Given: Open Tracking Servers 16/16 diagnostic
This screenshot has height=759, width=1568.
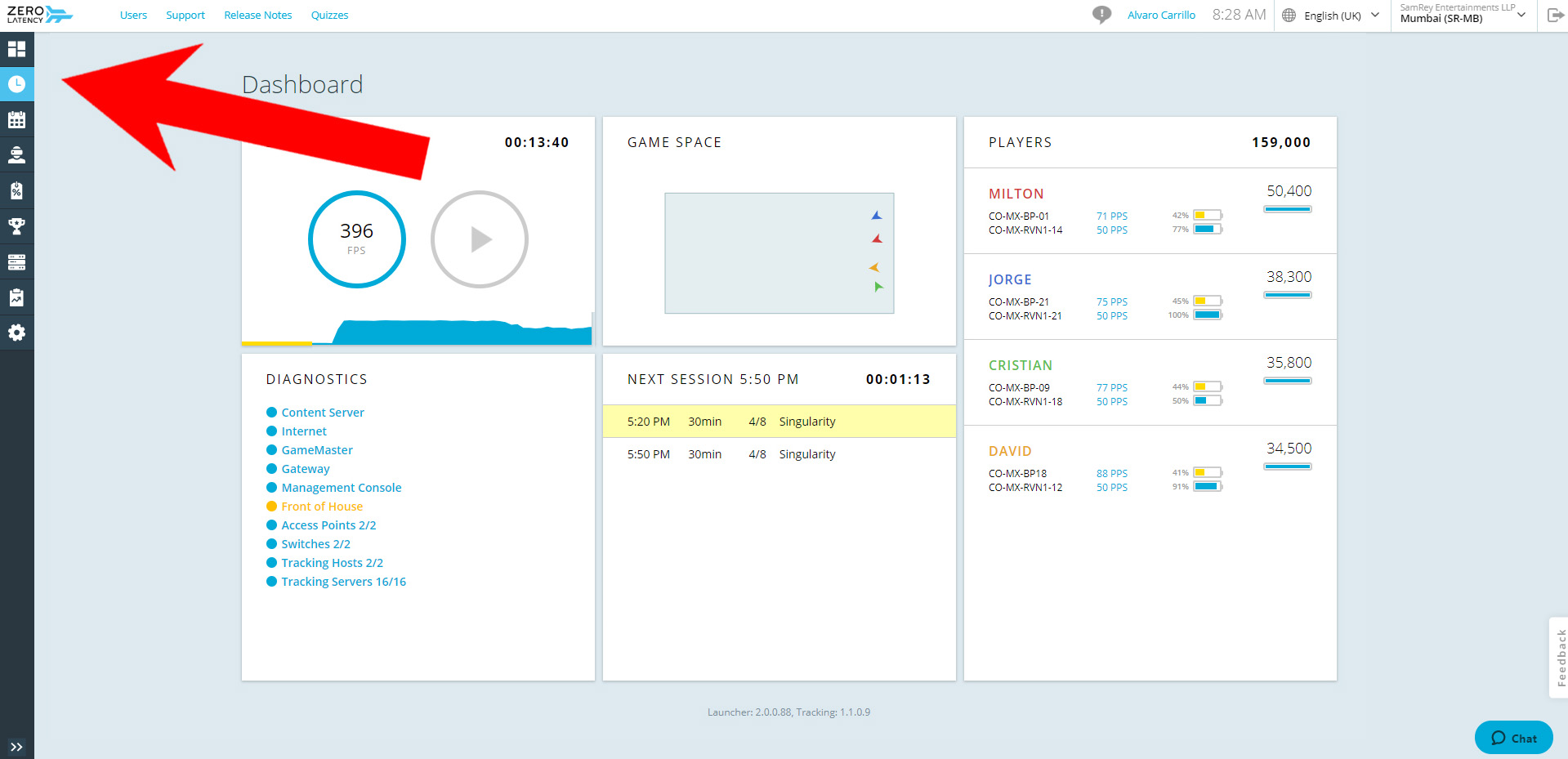Looking at the screenshot, I should [336, 582].
